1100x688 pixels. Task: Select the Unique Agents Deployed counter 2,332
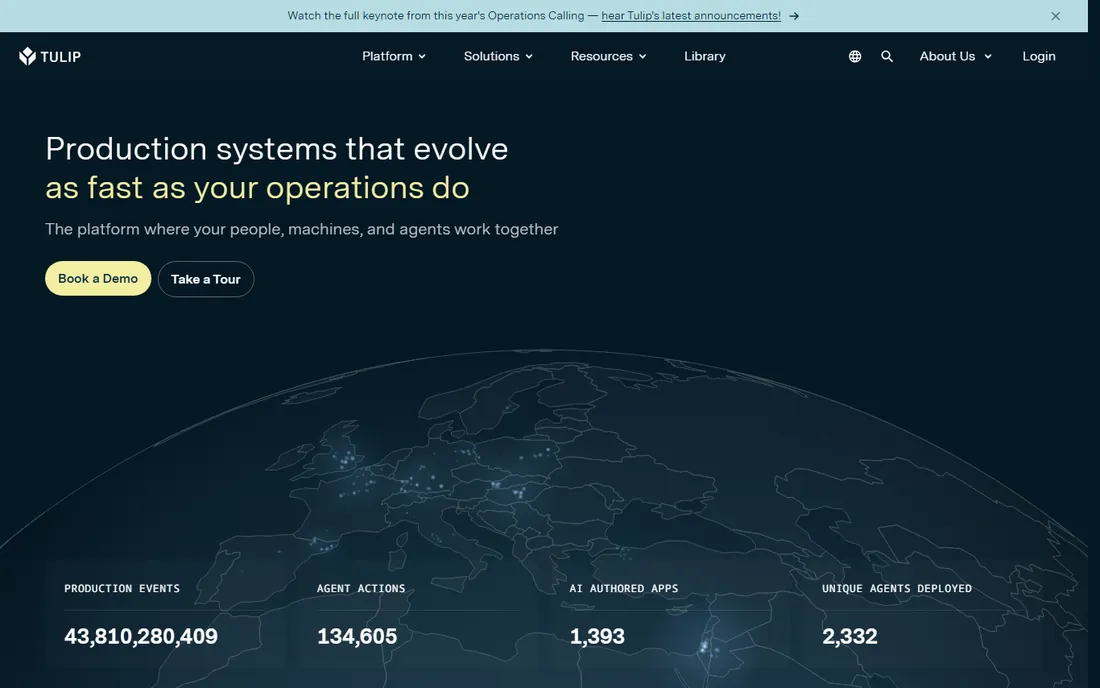point(850,636)
